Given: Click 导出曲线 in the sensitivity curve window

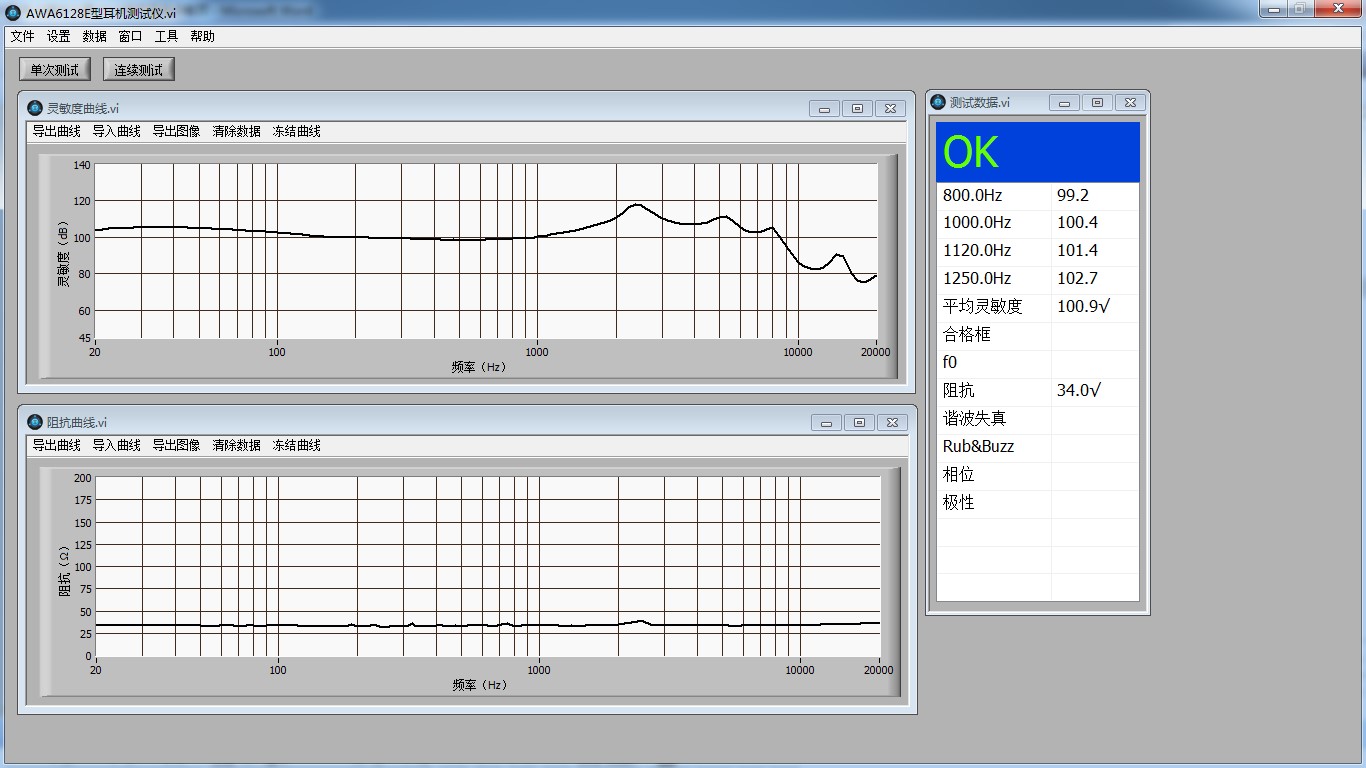Looking at the screenshot, I should coord(56,131).
